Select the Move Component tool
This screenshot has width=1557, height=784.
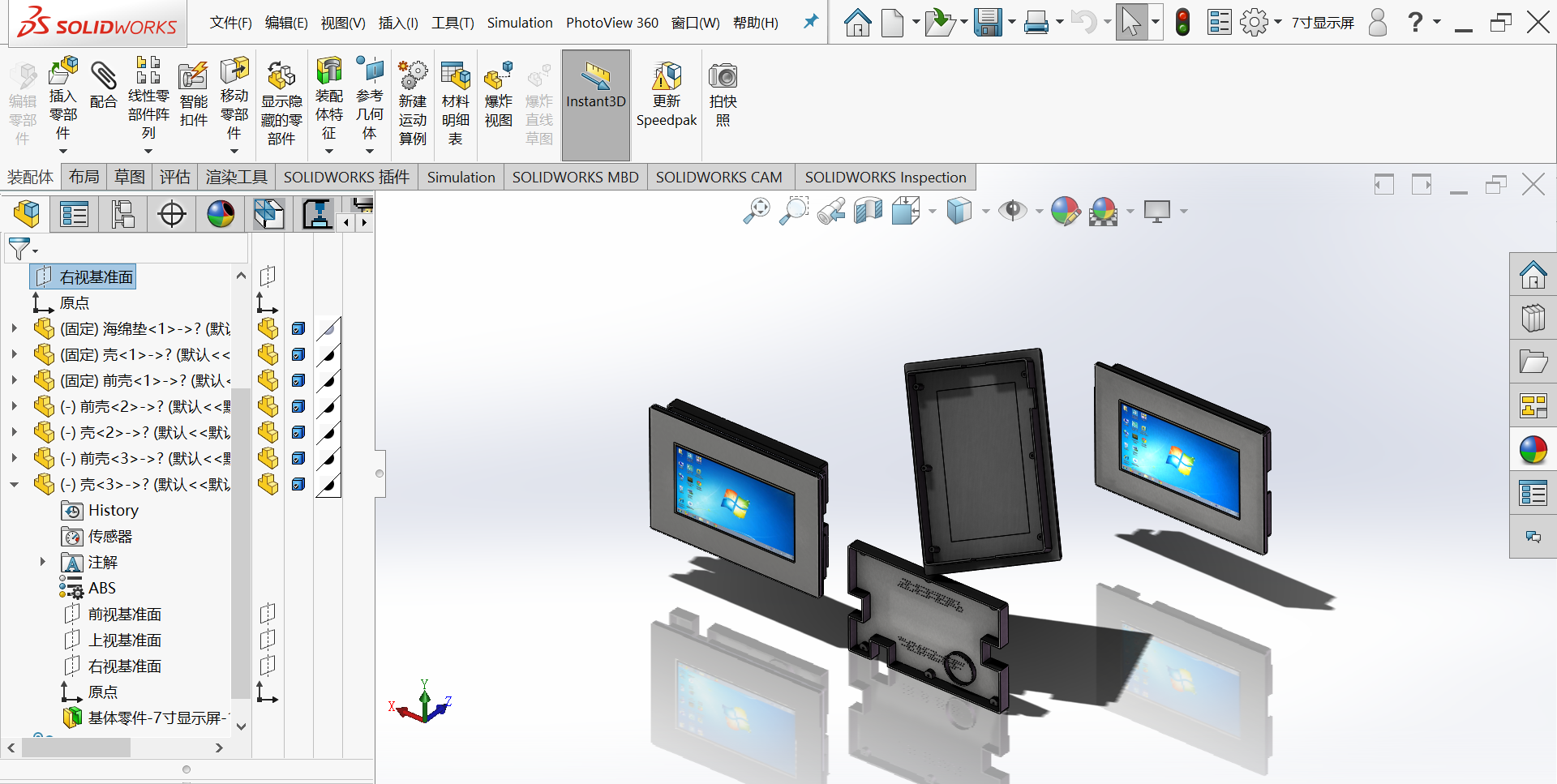coord(234,70)
